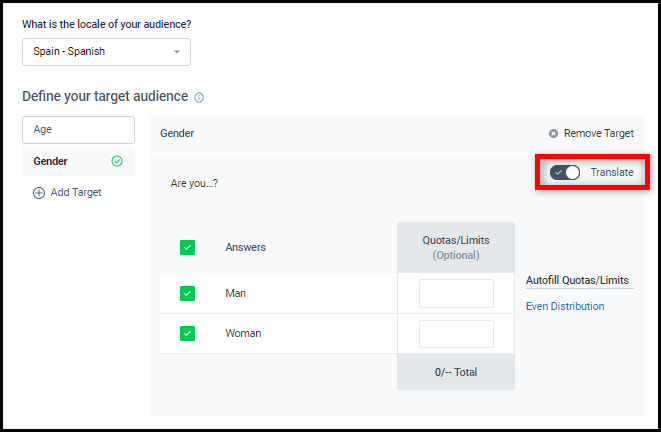Click the plus icon for Add Target
661x432 pixels.
39,193
